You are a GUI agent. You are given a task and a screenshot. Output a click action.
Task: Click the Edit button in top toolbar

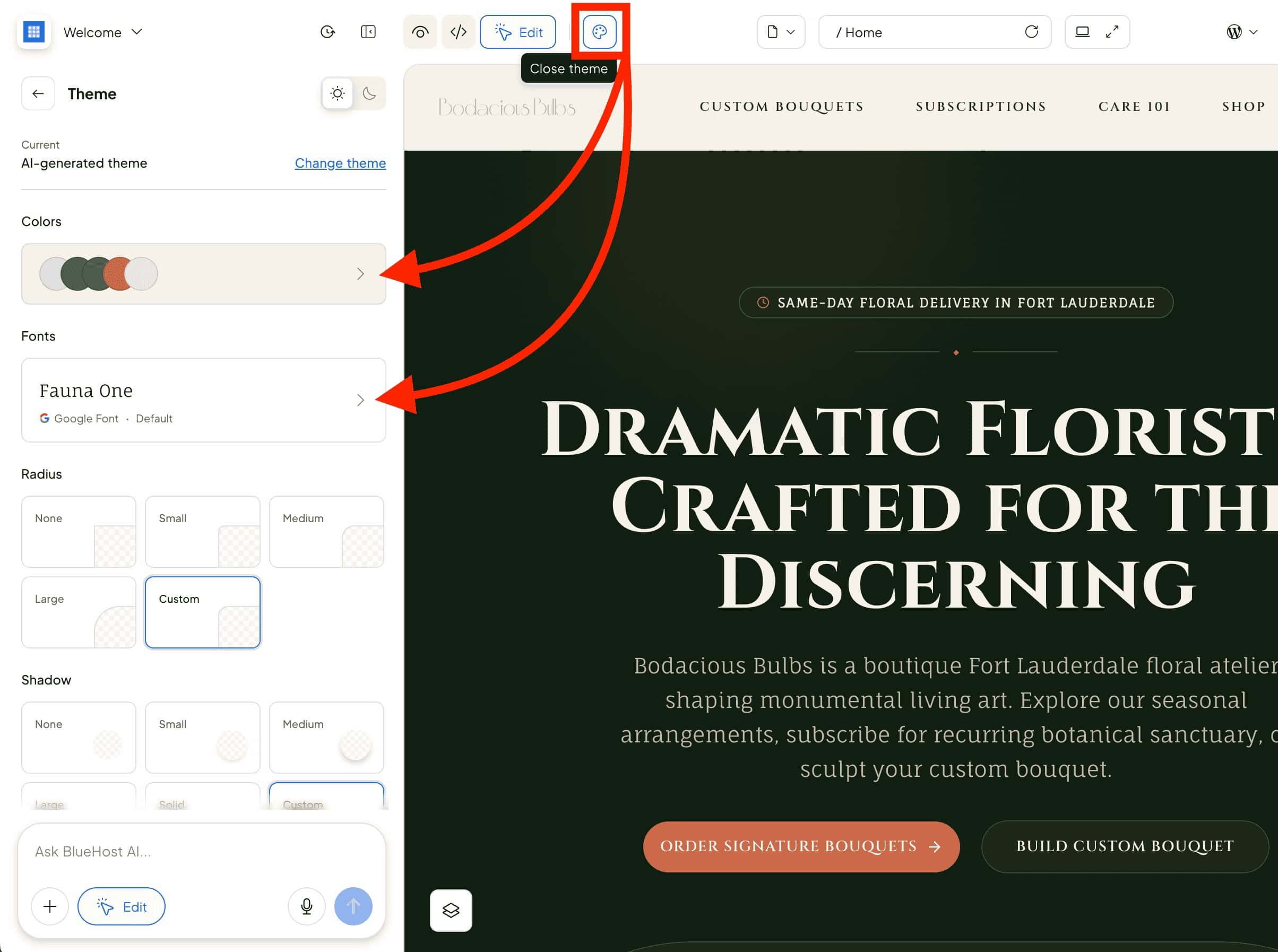tap(517, 32)
